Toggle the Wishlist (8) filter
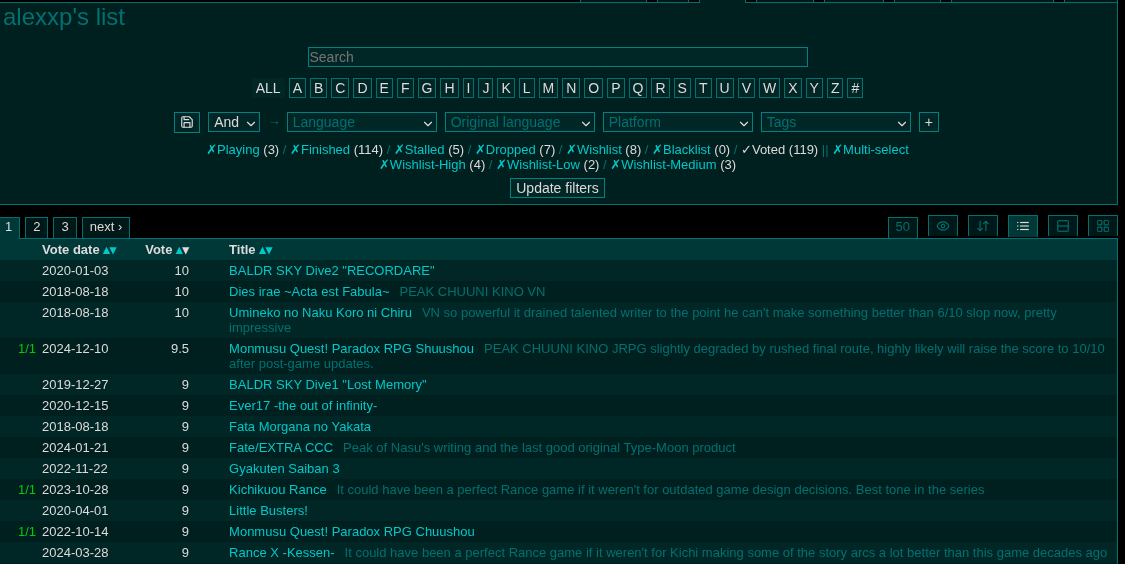1125x564 pixels. tap(603, 150)
